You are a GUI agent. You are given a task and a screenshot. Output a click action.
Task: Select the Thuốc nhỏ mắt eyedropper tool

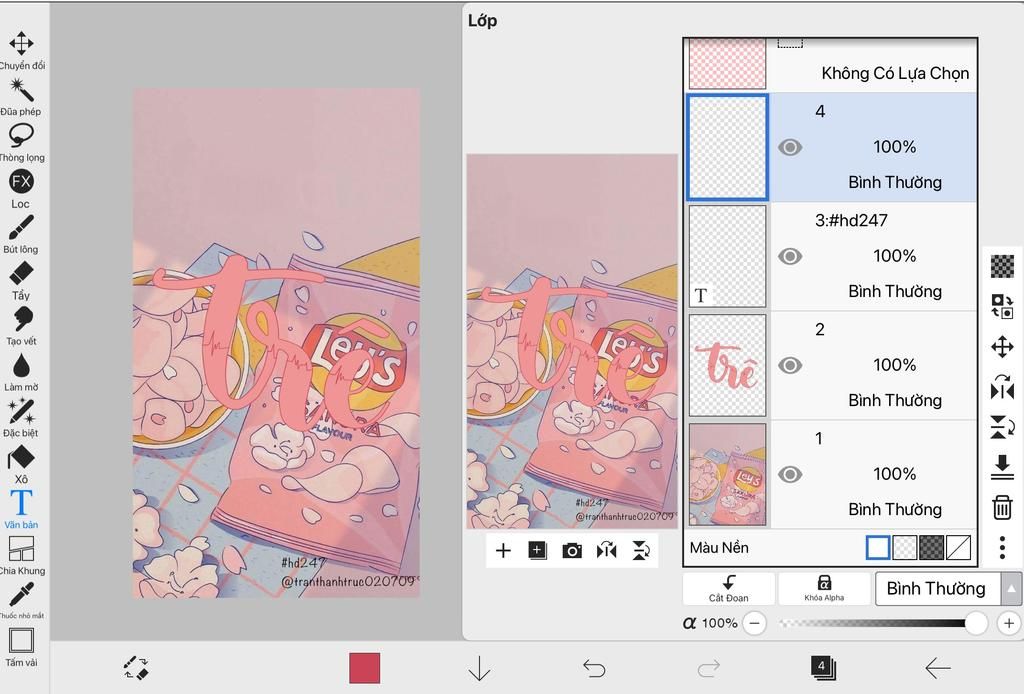click(21, 601)
